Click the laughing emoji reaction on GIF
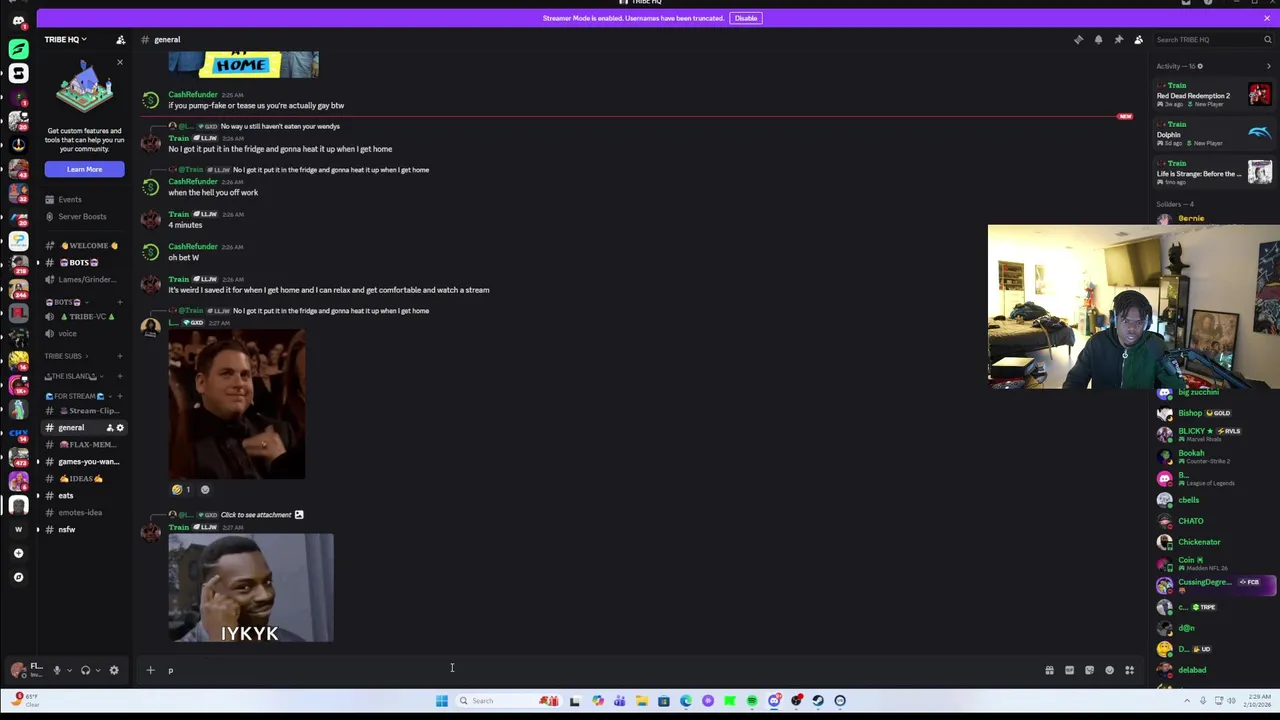The width and height of the screenshot is (1280, 720). (181, 490)
